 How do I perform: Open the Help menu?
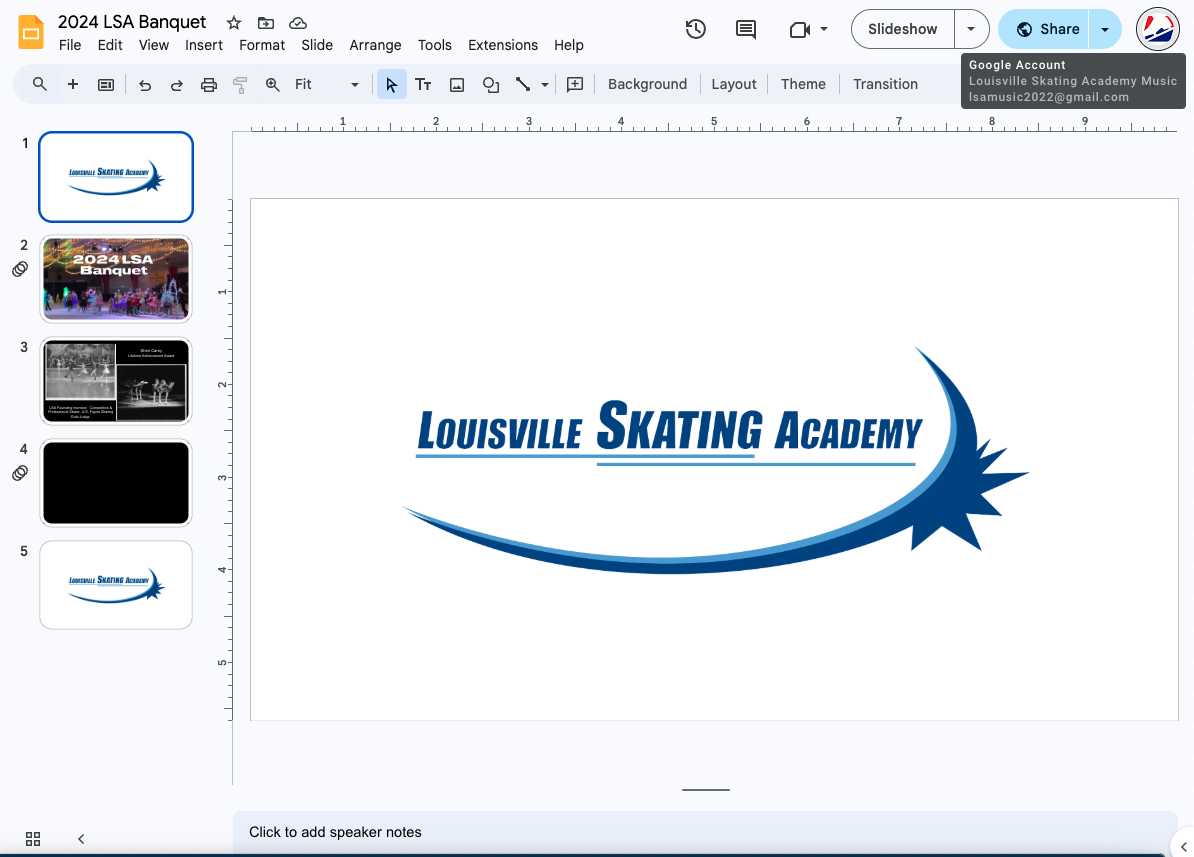(569, 45)
